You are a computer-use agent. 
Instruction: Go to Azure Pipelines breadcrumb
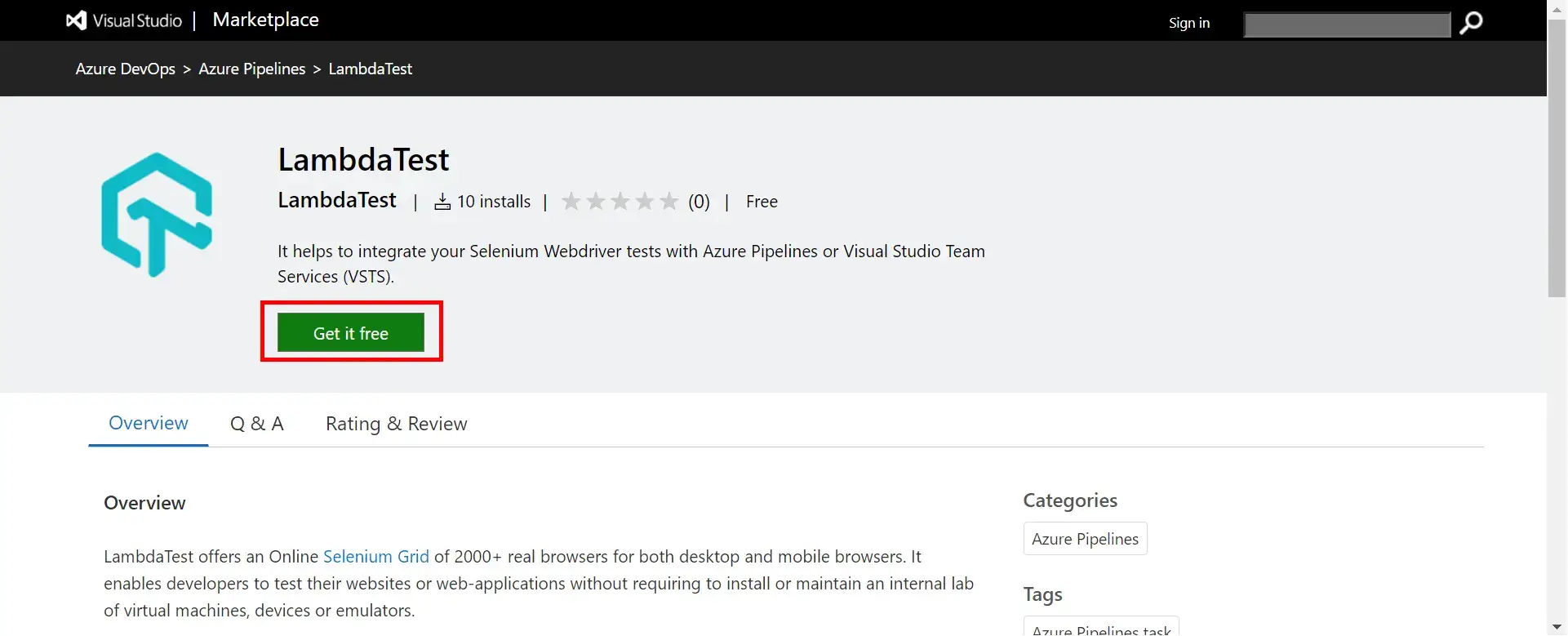[252, 69]
